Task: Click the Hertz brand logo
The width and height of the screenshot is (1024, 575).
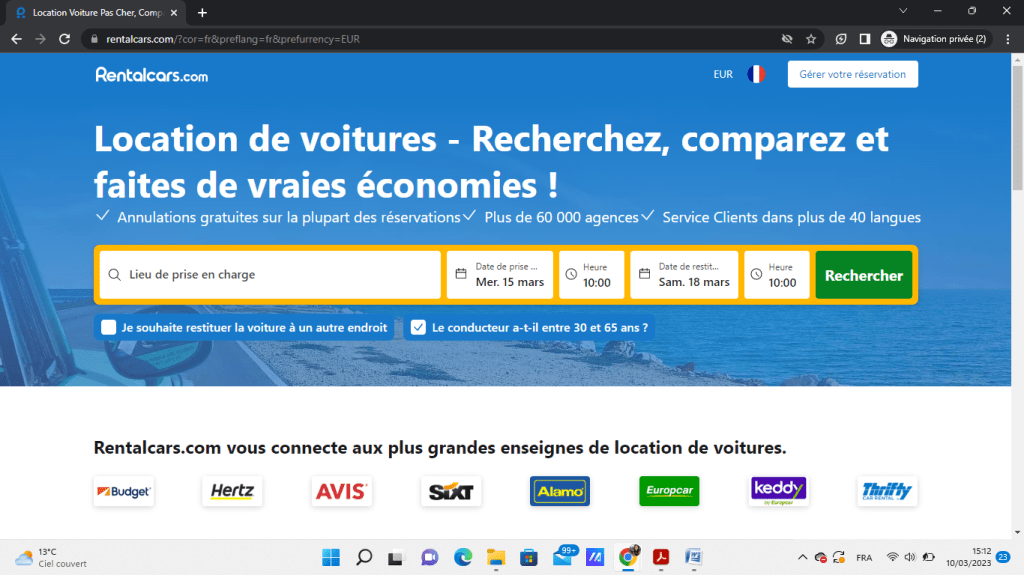Action: [232, 491]
